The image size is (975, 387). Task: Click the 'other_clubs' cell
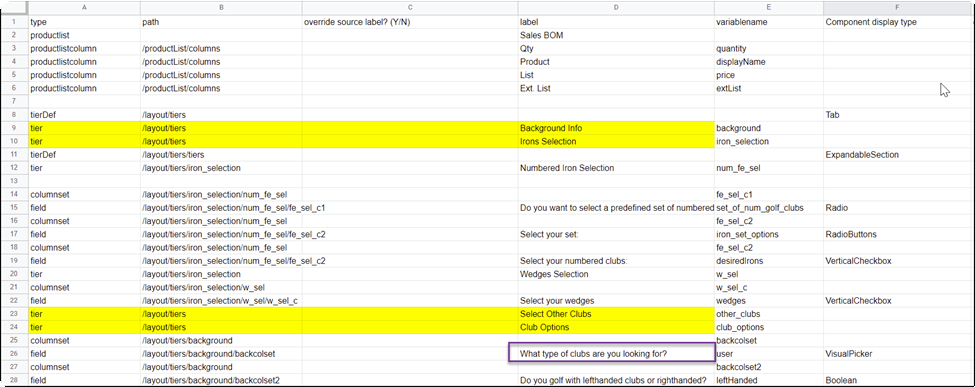tap(769, 314)
